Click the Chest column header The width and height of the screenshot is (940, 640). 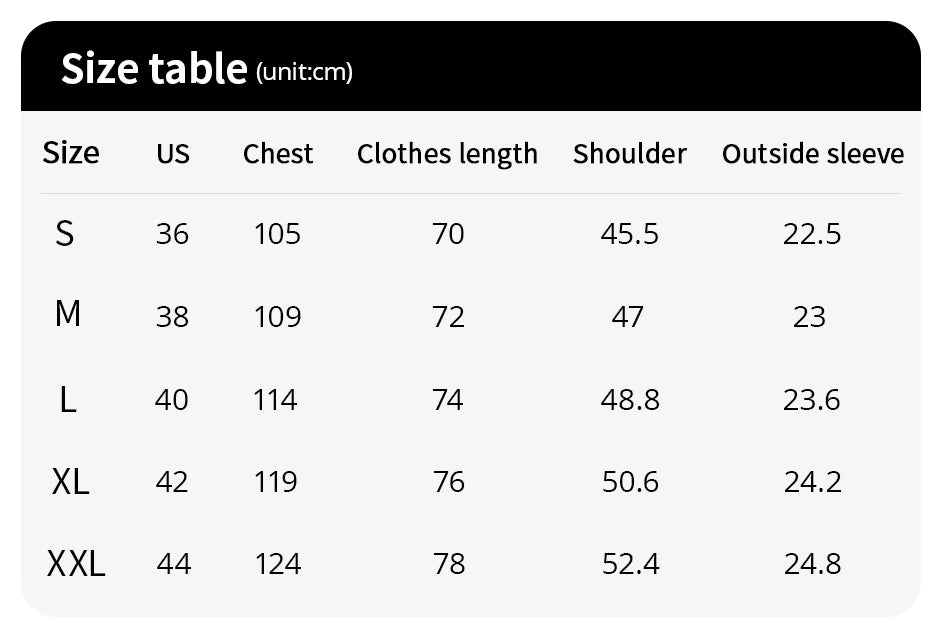(278, 154)
